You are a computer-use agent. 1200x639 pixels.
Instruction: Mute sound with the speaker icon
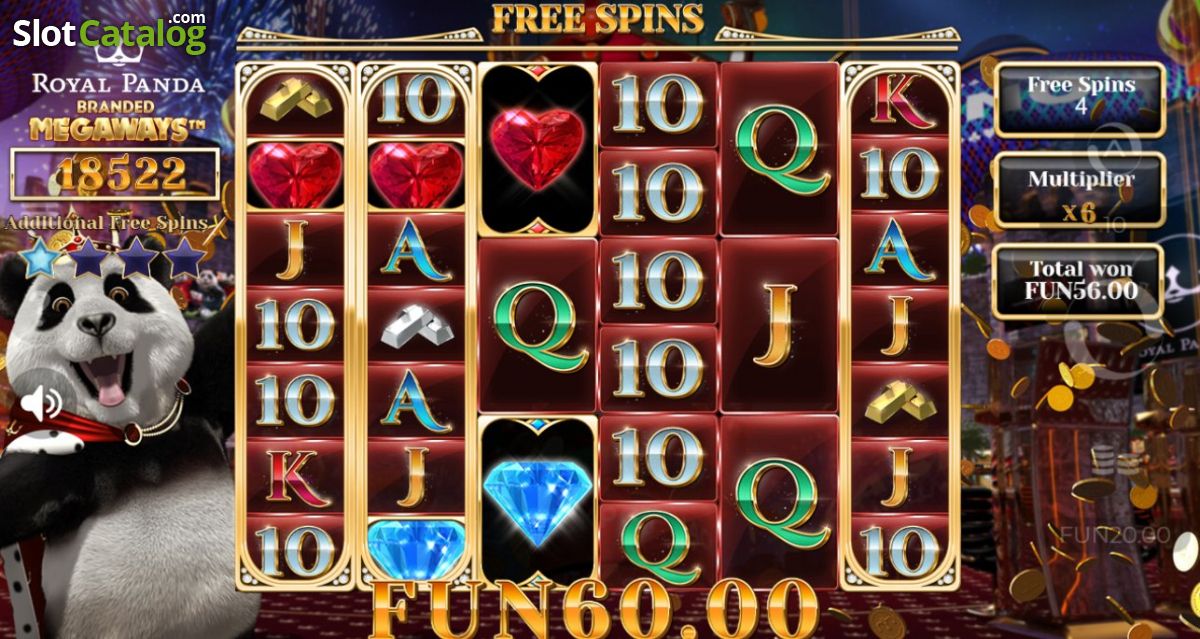coord(41,403)
